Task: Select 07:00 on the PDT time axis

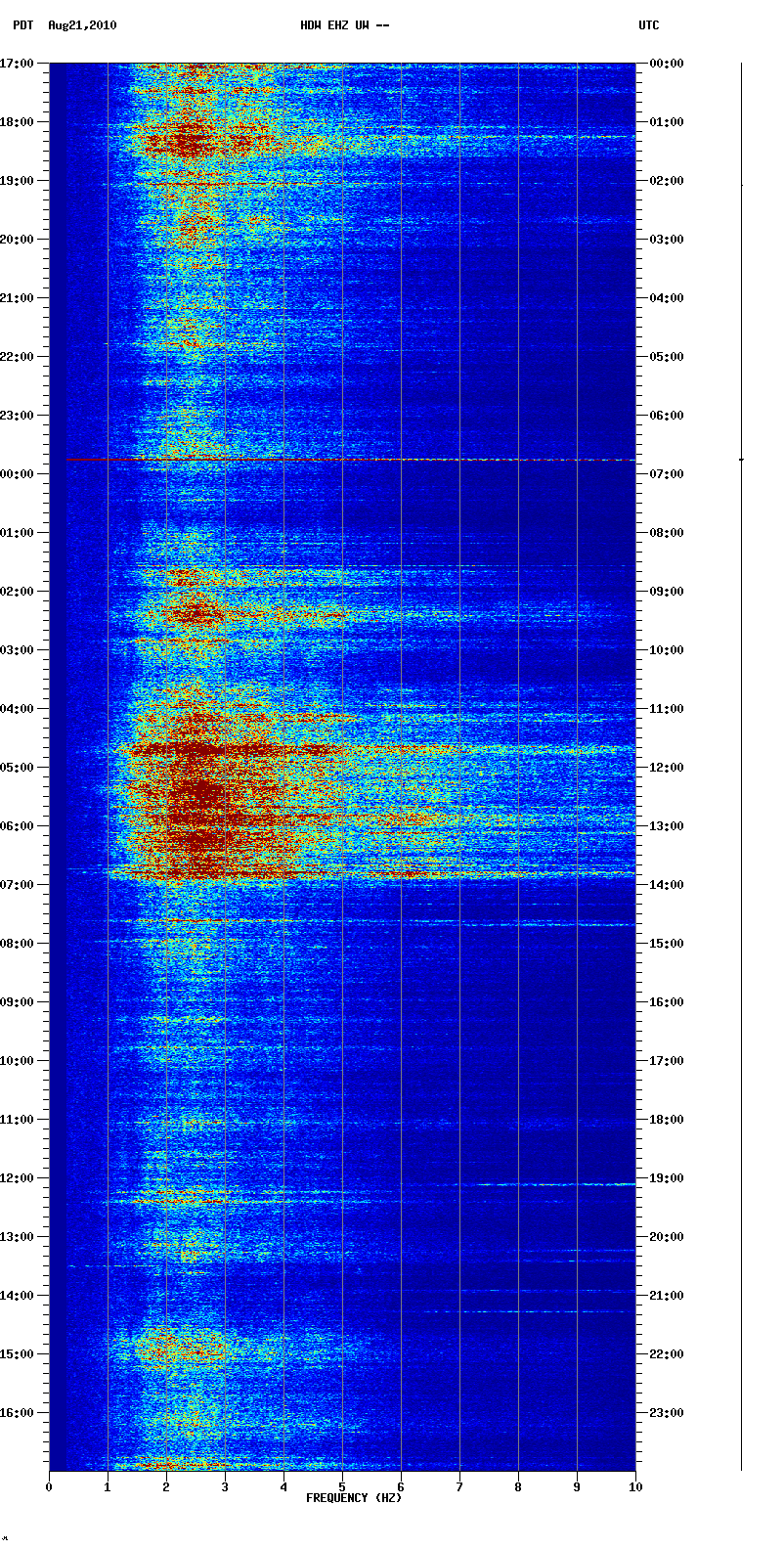Action: 18,885
